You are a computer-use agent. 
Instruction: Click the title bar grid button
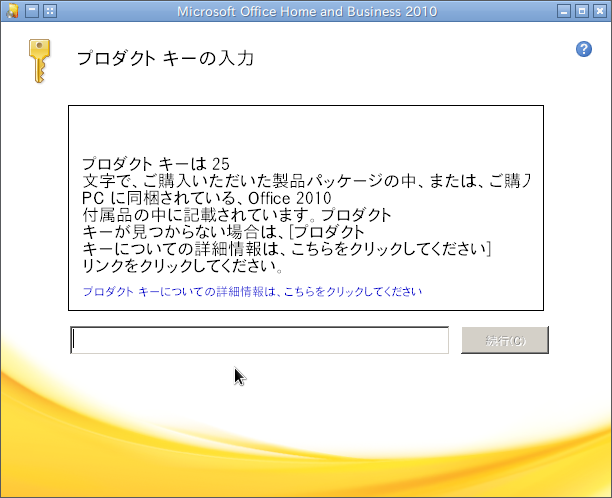click(50, 11)
